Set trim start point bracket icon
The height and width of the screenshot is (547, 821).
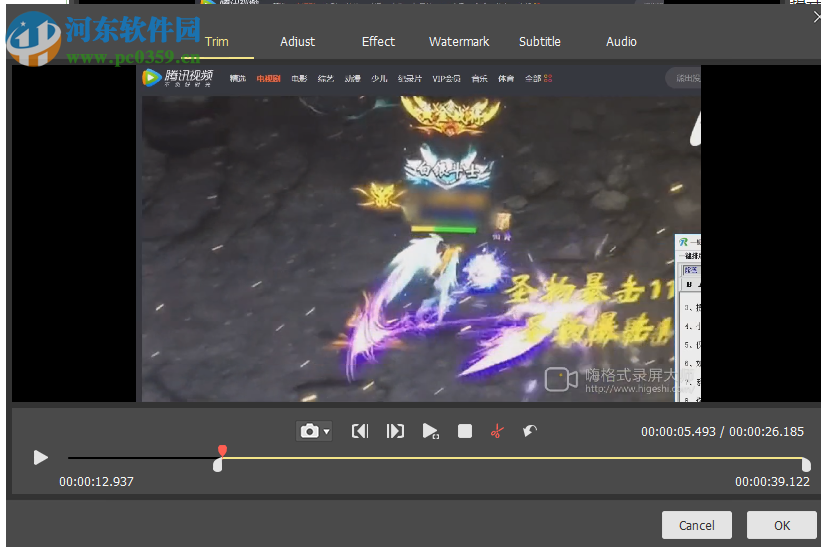click(x=360, y=431)
